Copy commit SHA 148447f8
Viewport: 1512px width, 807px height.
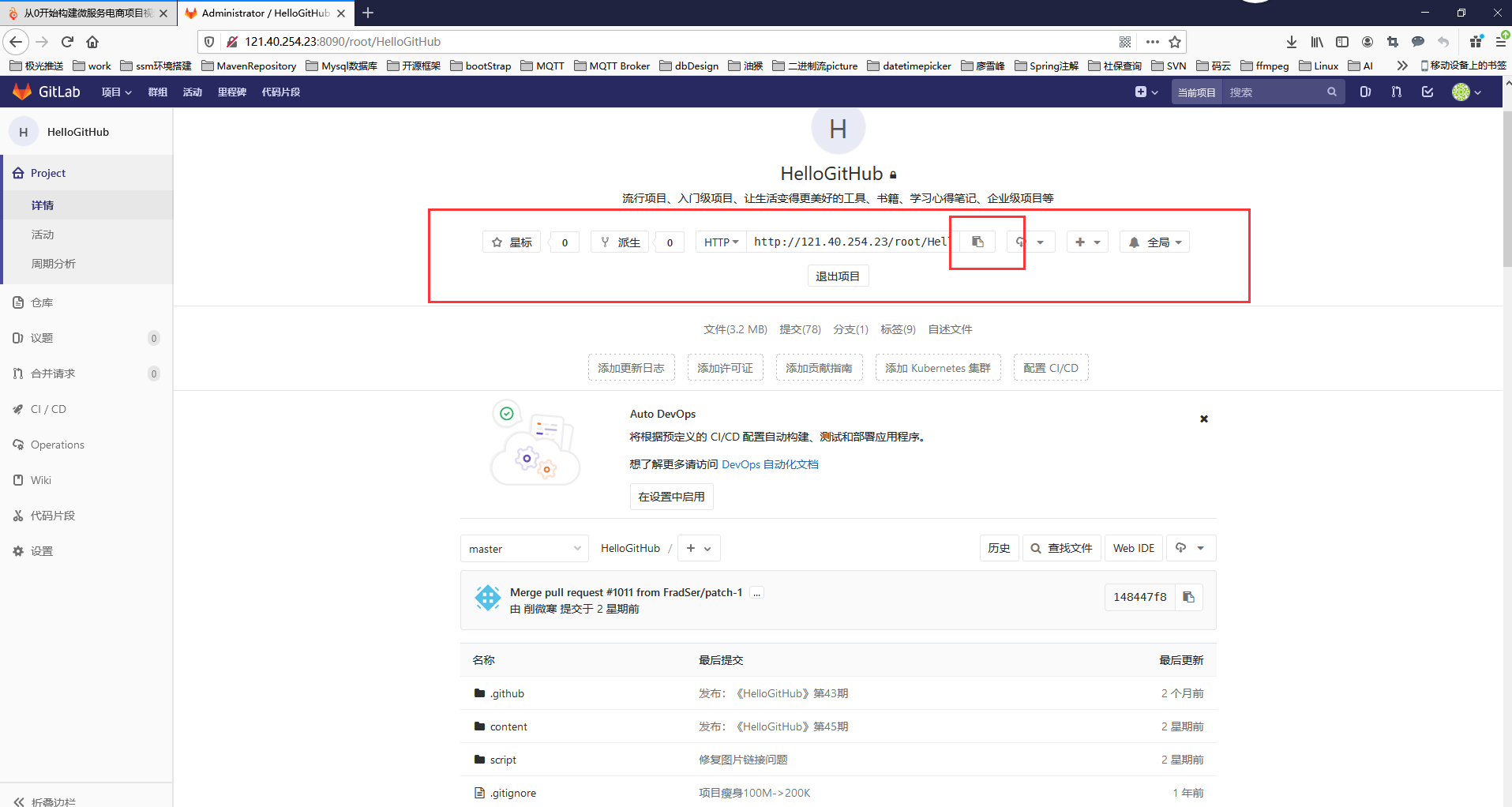pos(1188,597)
